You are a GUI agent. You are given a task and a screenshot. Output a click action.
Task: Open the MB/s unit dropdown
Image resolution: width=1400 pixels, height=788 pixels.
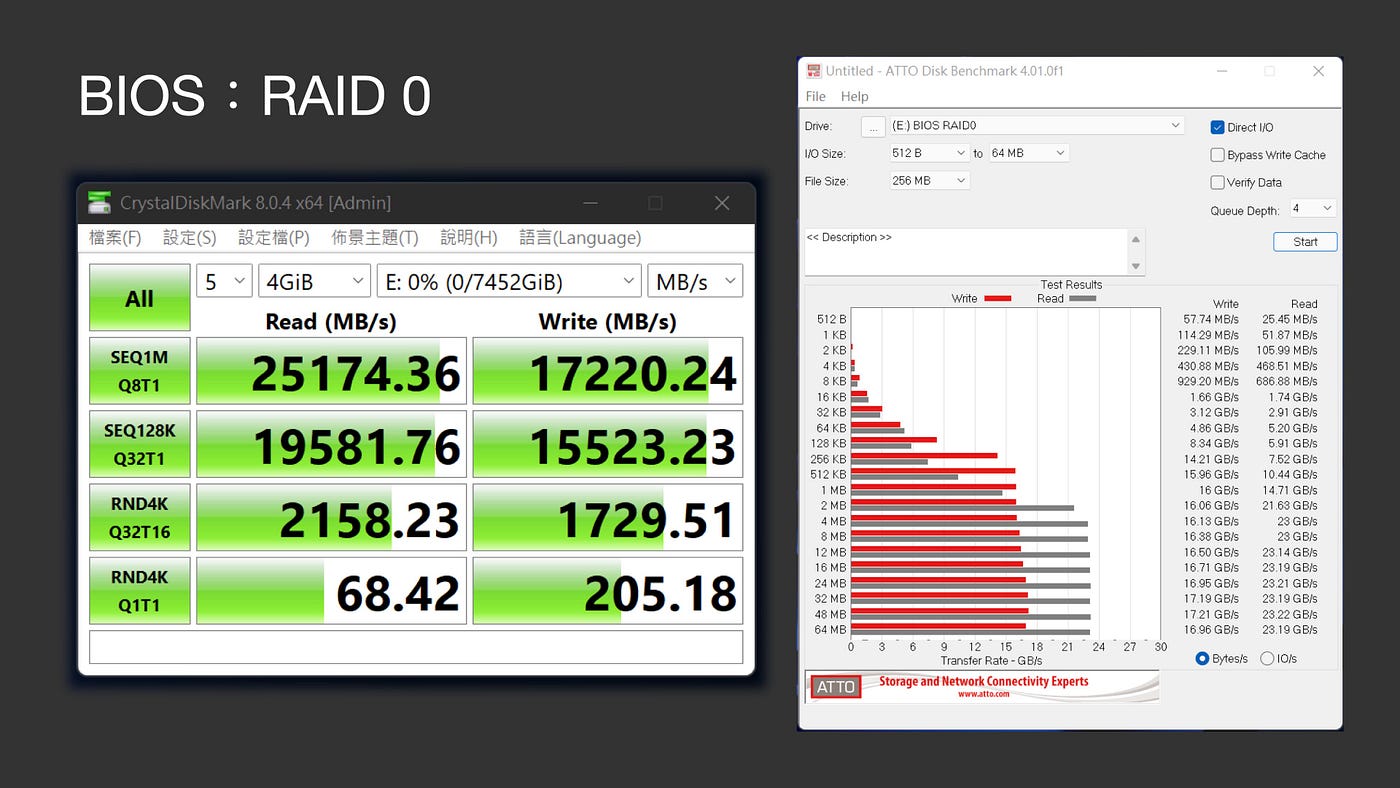coord(695,281)
